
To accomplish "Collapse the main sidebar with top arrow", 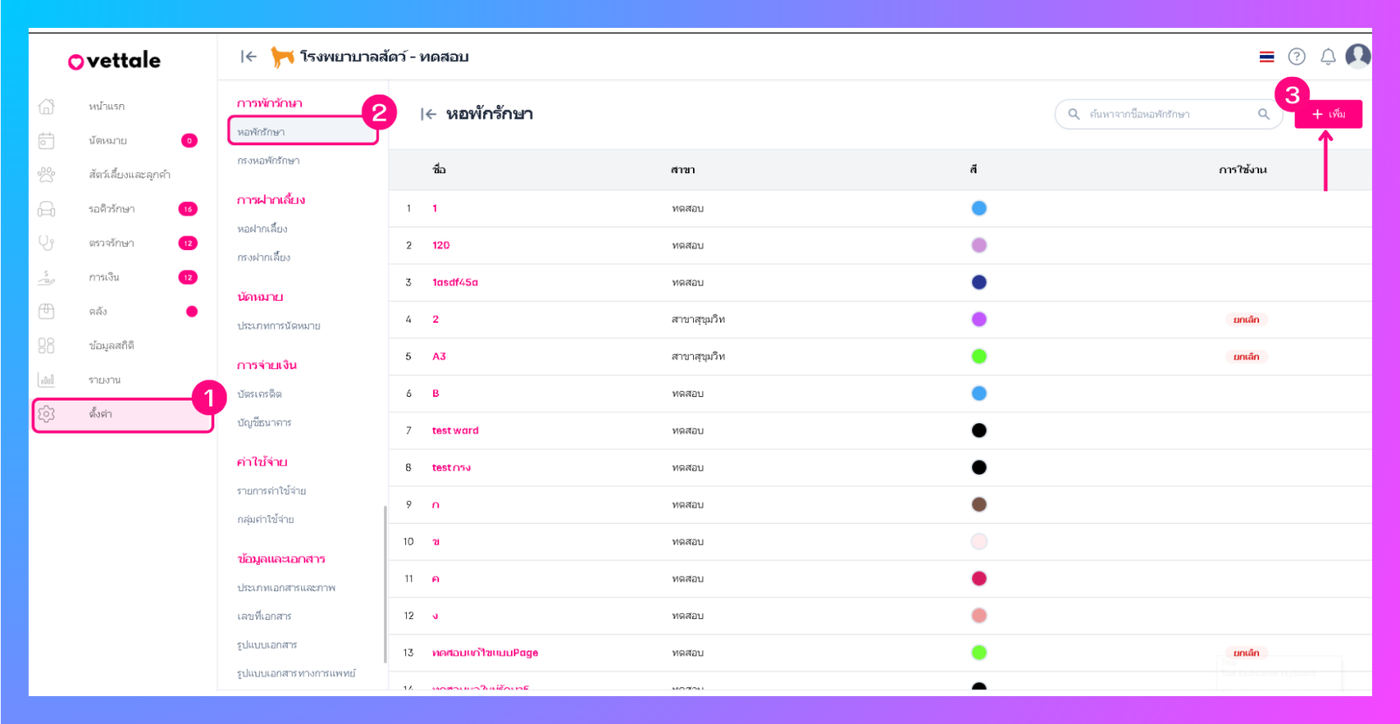I will [x=249, y=57].
